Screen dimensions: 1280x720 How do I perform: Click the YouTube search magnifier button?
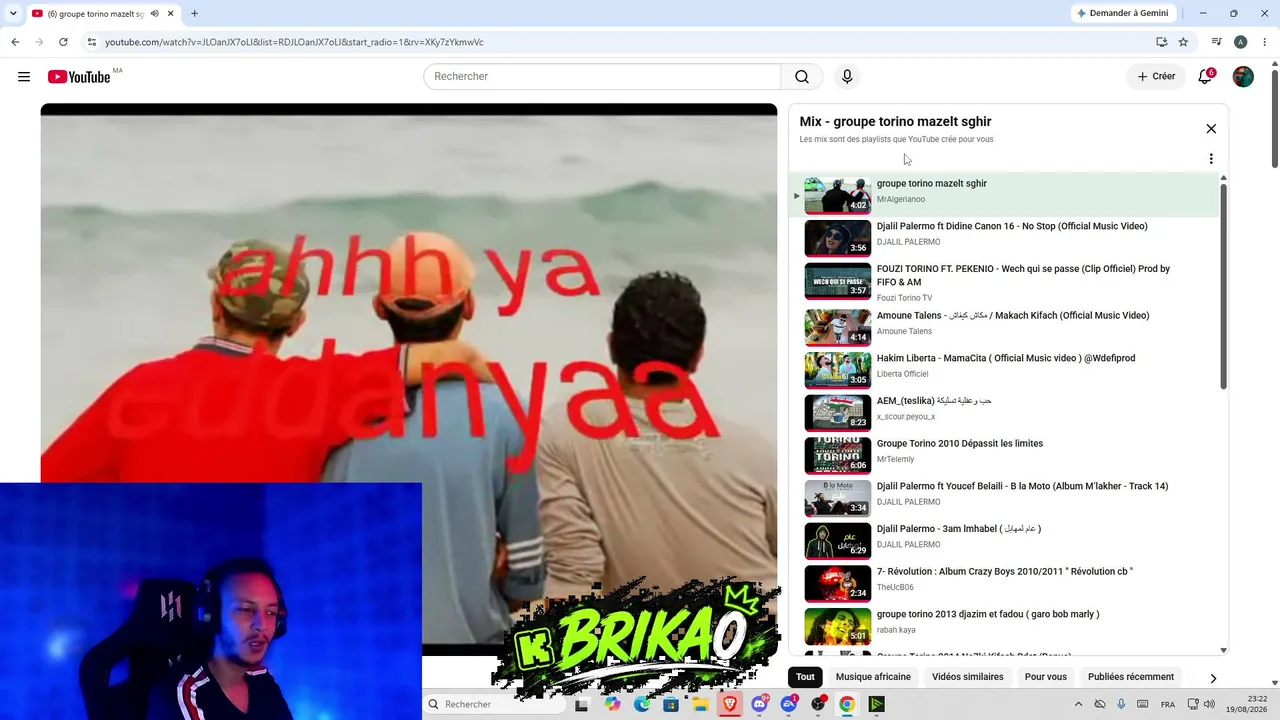click(x=802, y=77)
